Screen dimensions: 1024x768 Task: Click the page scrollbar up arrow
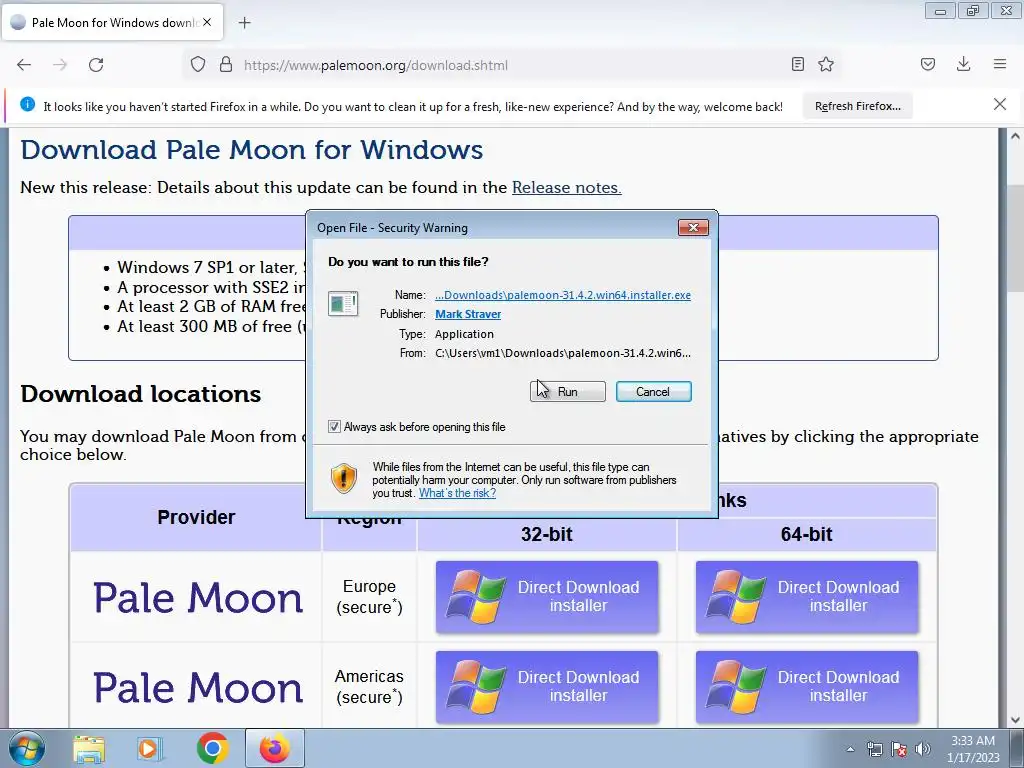point(1015,136)
